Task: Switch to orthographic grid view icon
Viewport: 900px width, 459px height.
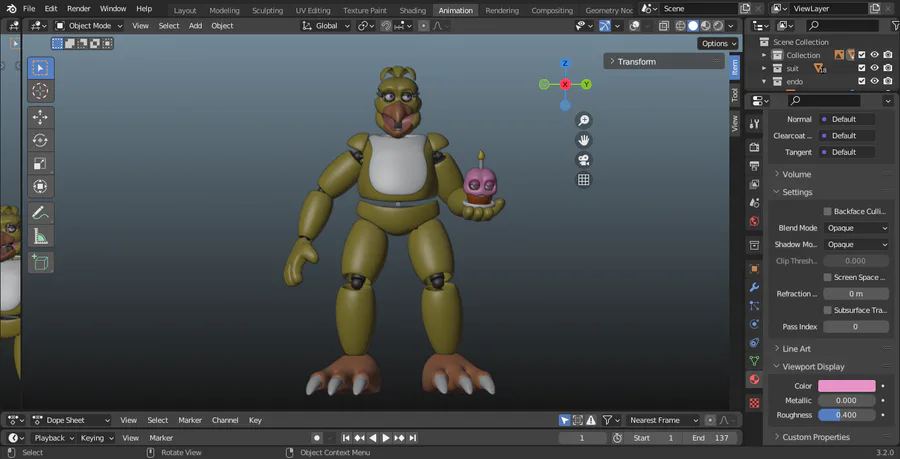Action: 583,180
